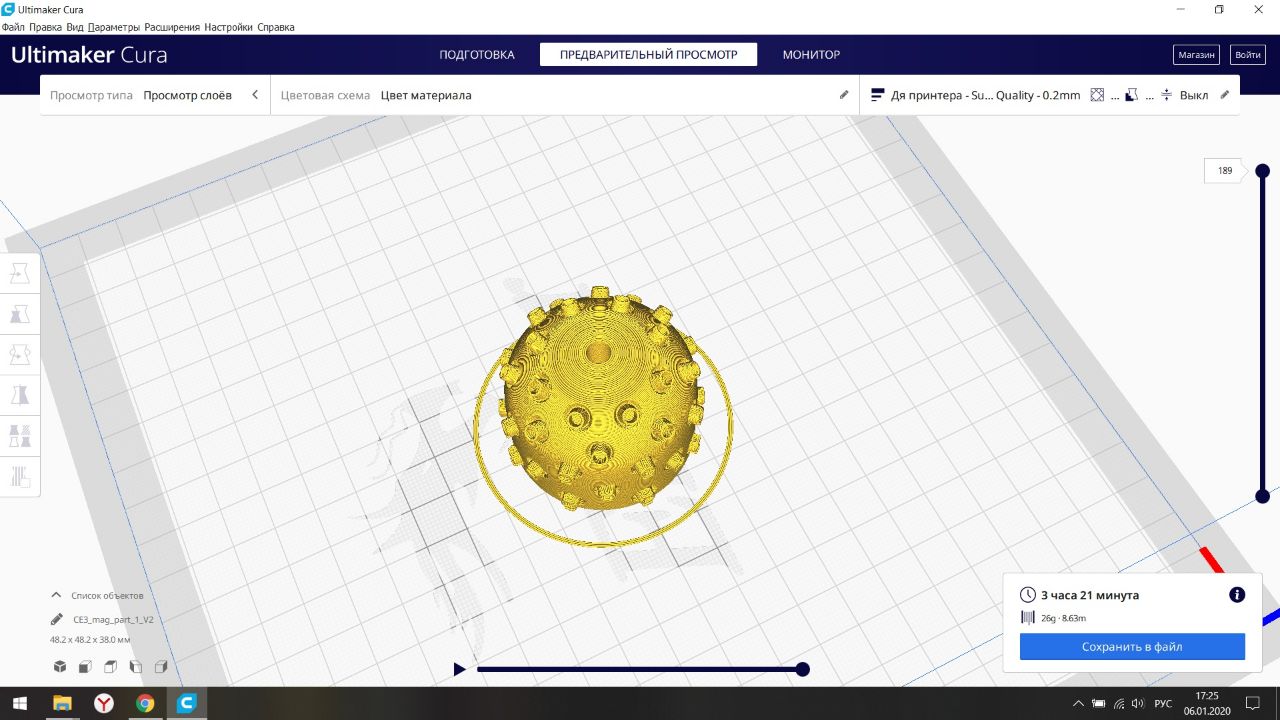Click Сохранить в файл button

(x=1132, y=647)
